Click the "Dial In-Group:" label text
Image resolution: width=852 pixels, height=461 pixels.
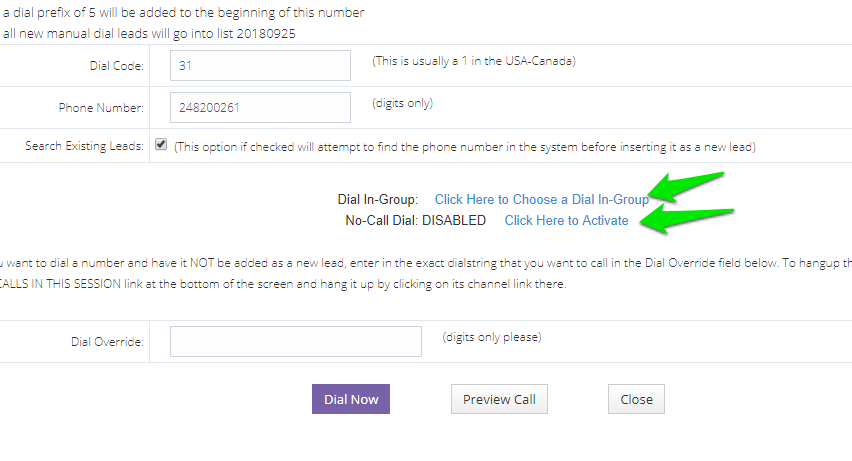(378, 200)
